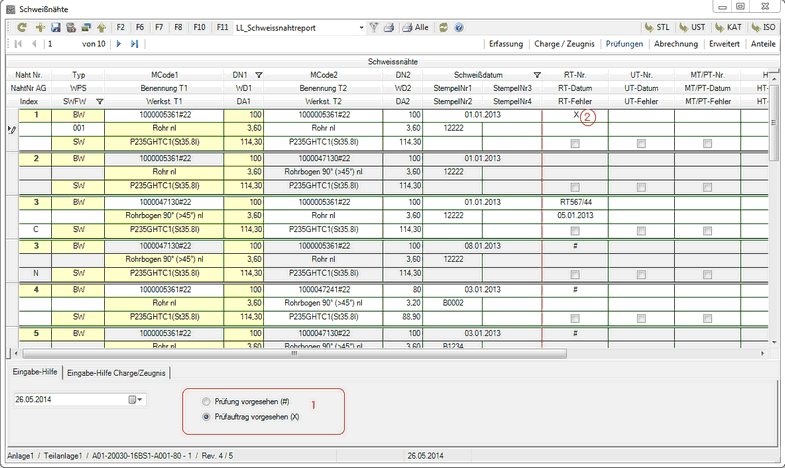Click the save disk icon

(x=55, y=28)
